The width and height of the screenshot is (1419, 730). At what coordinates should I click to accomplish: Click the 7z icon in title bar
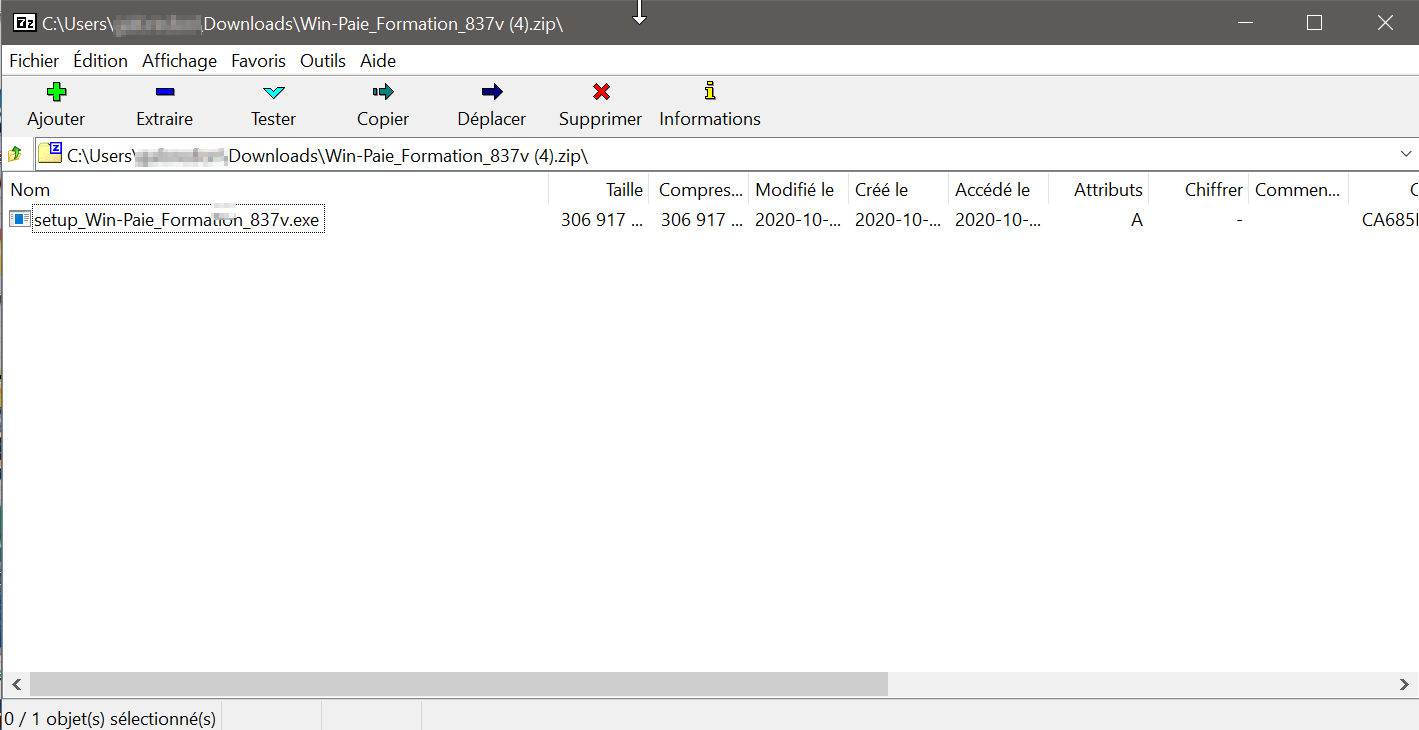point(23,23)
